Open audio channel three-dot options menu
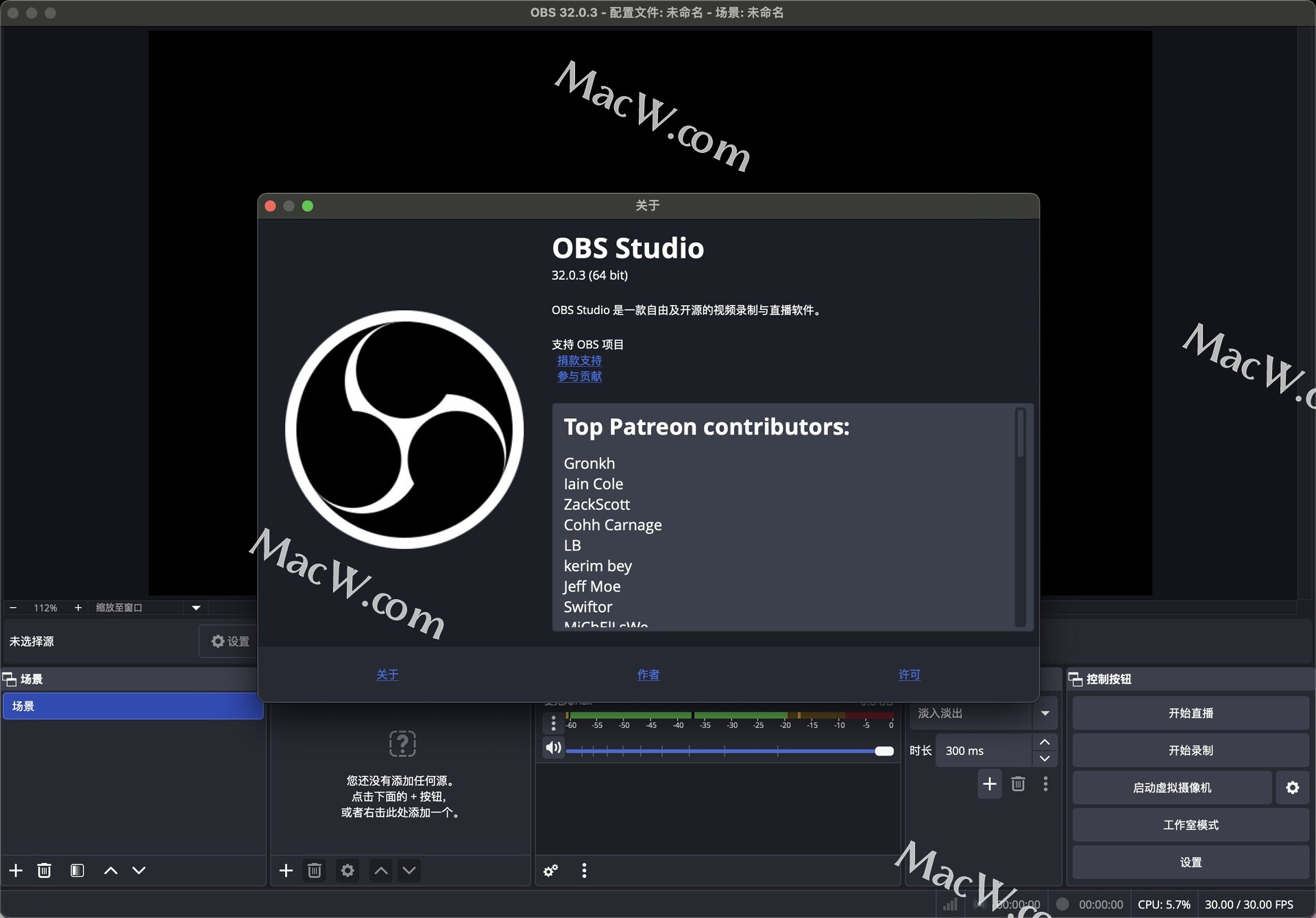1316x918 pixels. coord(553,723)
